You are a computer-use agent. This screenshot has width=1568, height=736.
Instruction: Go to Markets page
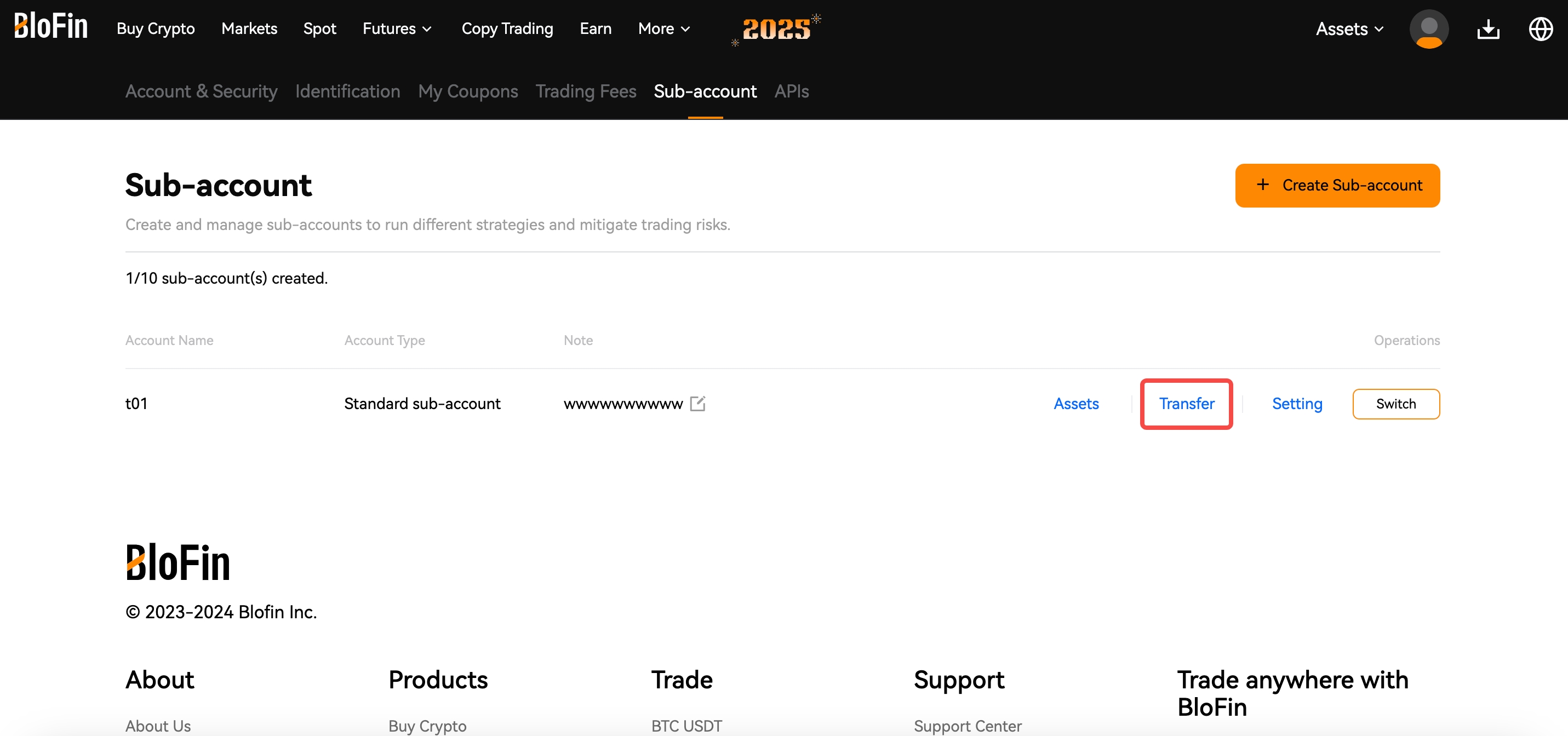coord(249,28)
